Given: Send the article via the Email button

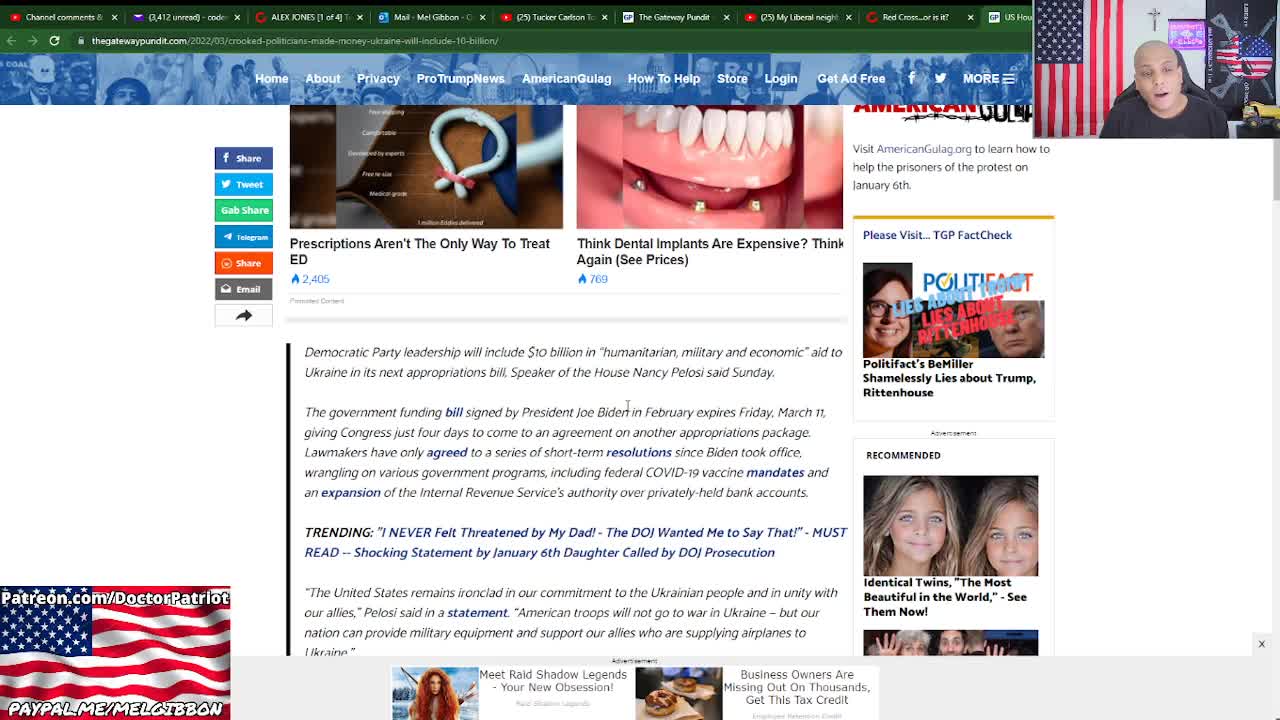Looking at the screenshot, I should coord(243,289).
